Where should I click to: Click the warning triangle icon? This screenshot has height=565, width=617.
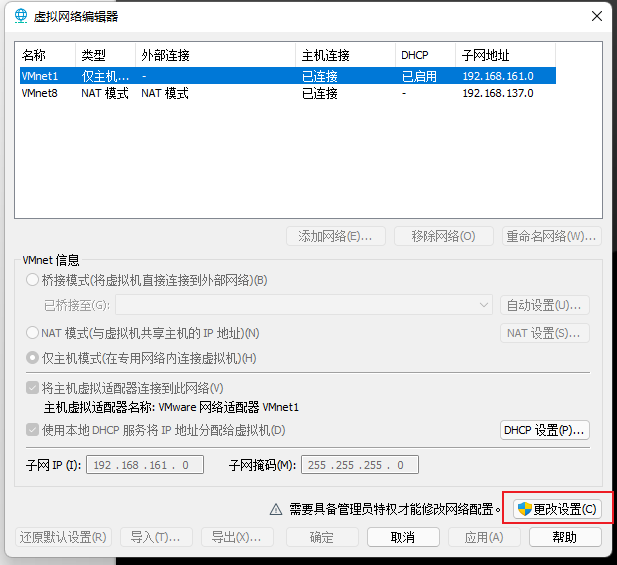tap(276, 510)
